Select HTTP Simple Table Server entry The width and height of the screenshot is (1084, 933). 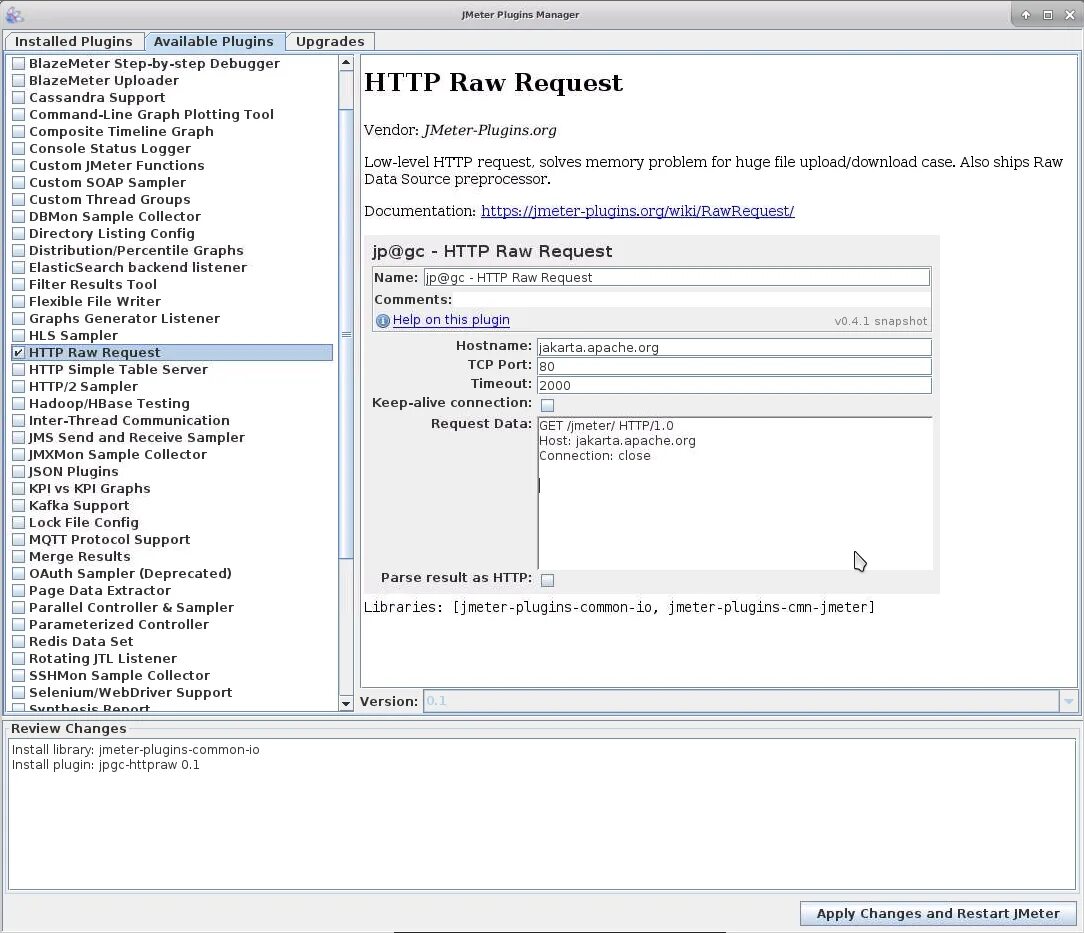coord(118,370)
